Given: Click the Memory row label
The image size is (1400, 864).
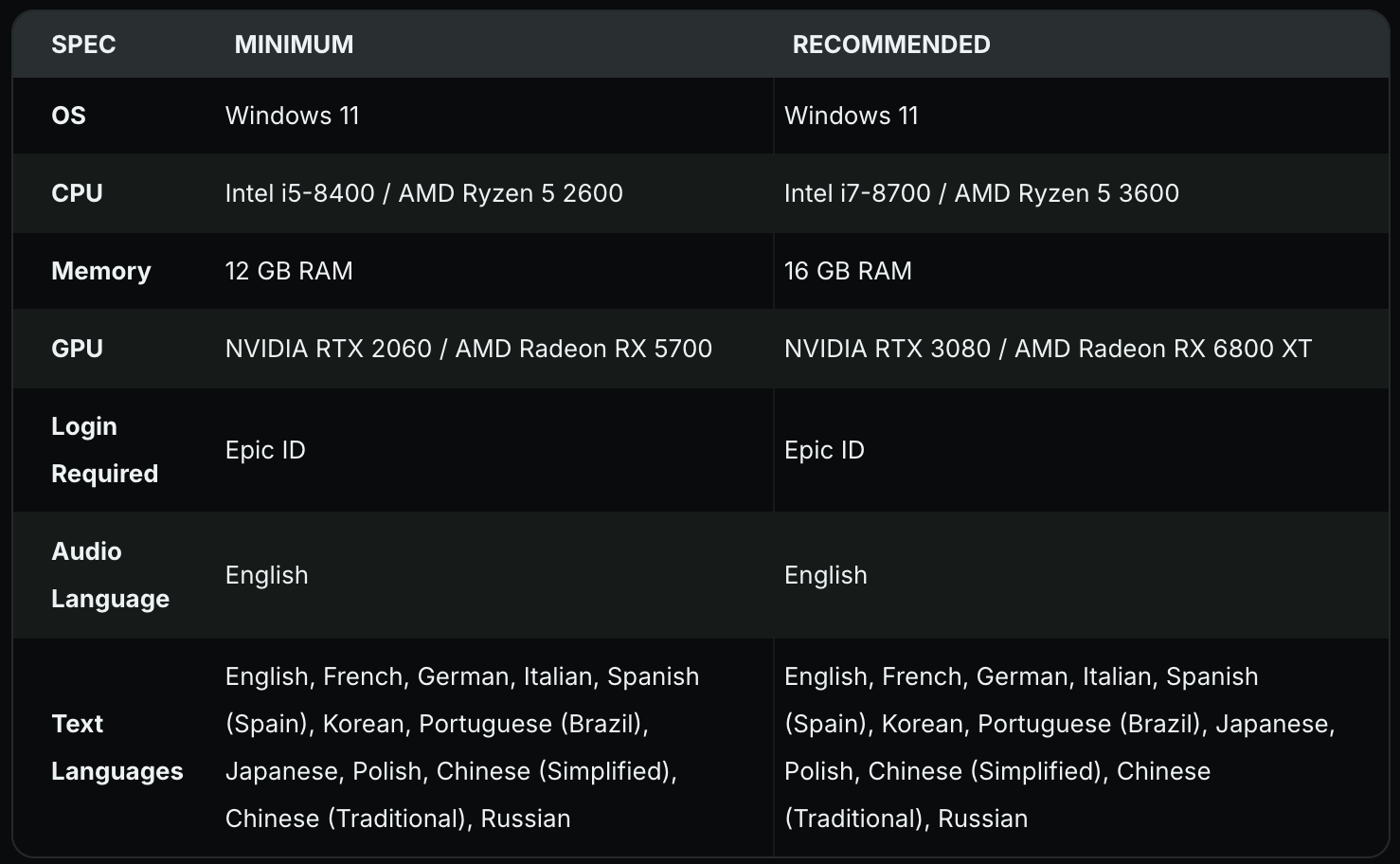Looking at the screenshot, I should (x=100, y=271).
